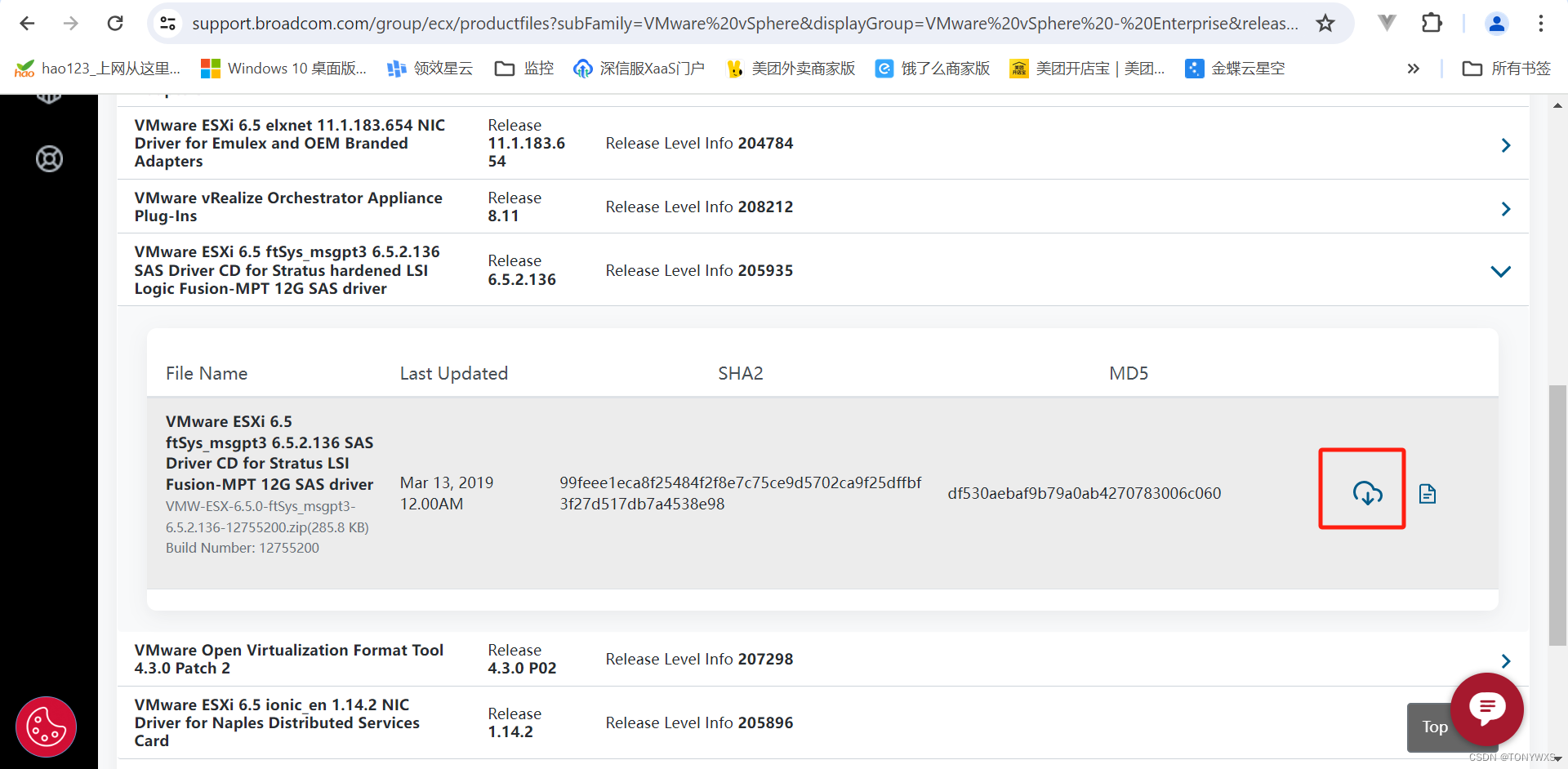
Task: Open the 领效星云 bookmark
Action: (430, 69)
